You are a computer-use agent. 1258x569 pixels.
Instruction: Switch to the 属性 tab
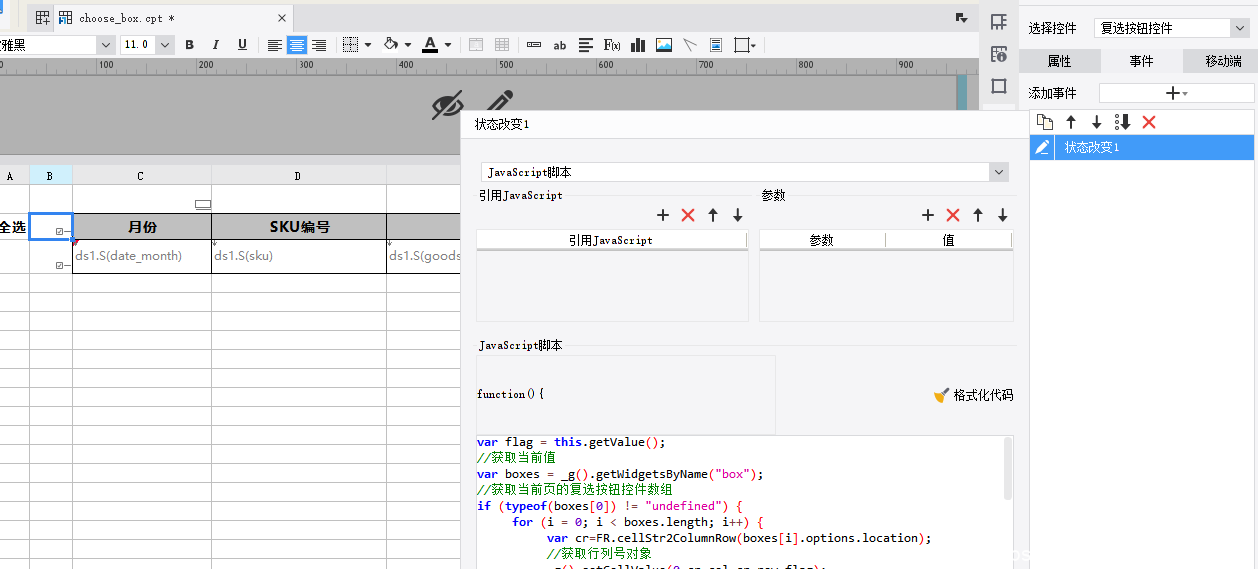coord(1060,61)
